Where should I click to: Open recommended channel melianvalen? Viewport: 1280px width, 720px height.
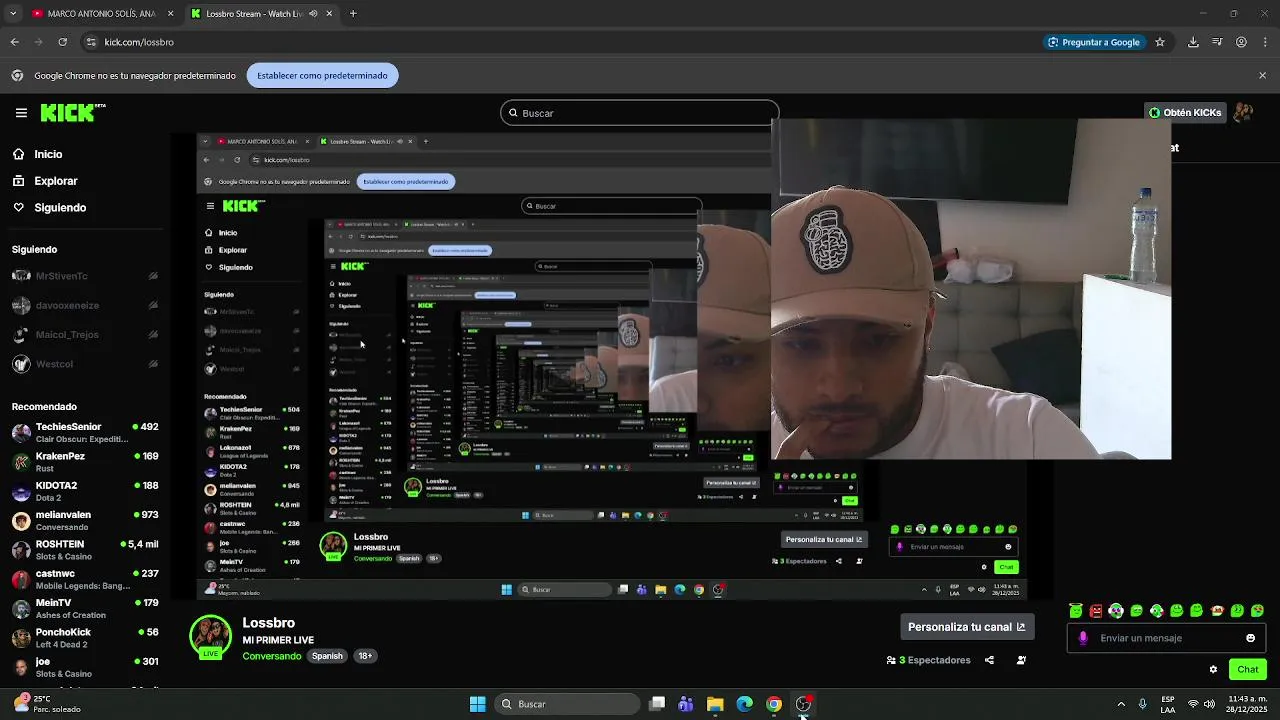(x=85, y=520)
